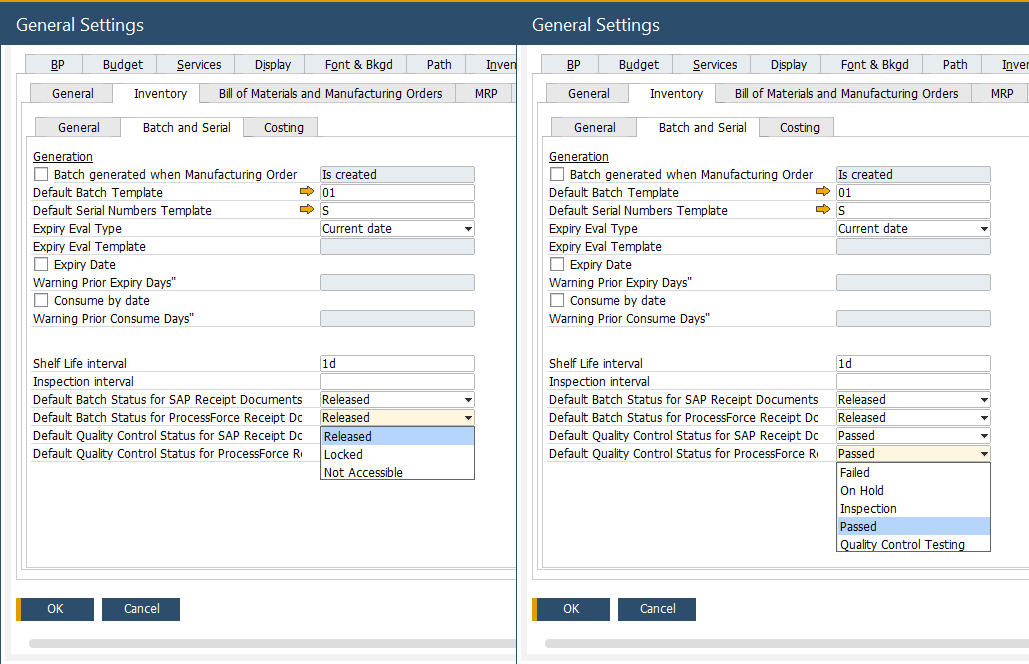The height and width of the screenshot is (664, 1029).
Task: Click the Shelf Life interval field in right dialog
Action: coord(912,364)
